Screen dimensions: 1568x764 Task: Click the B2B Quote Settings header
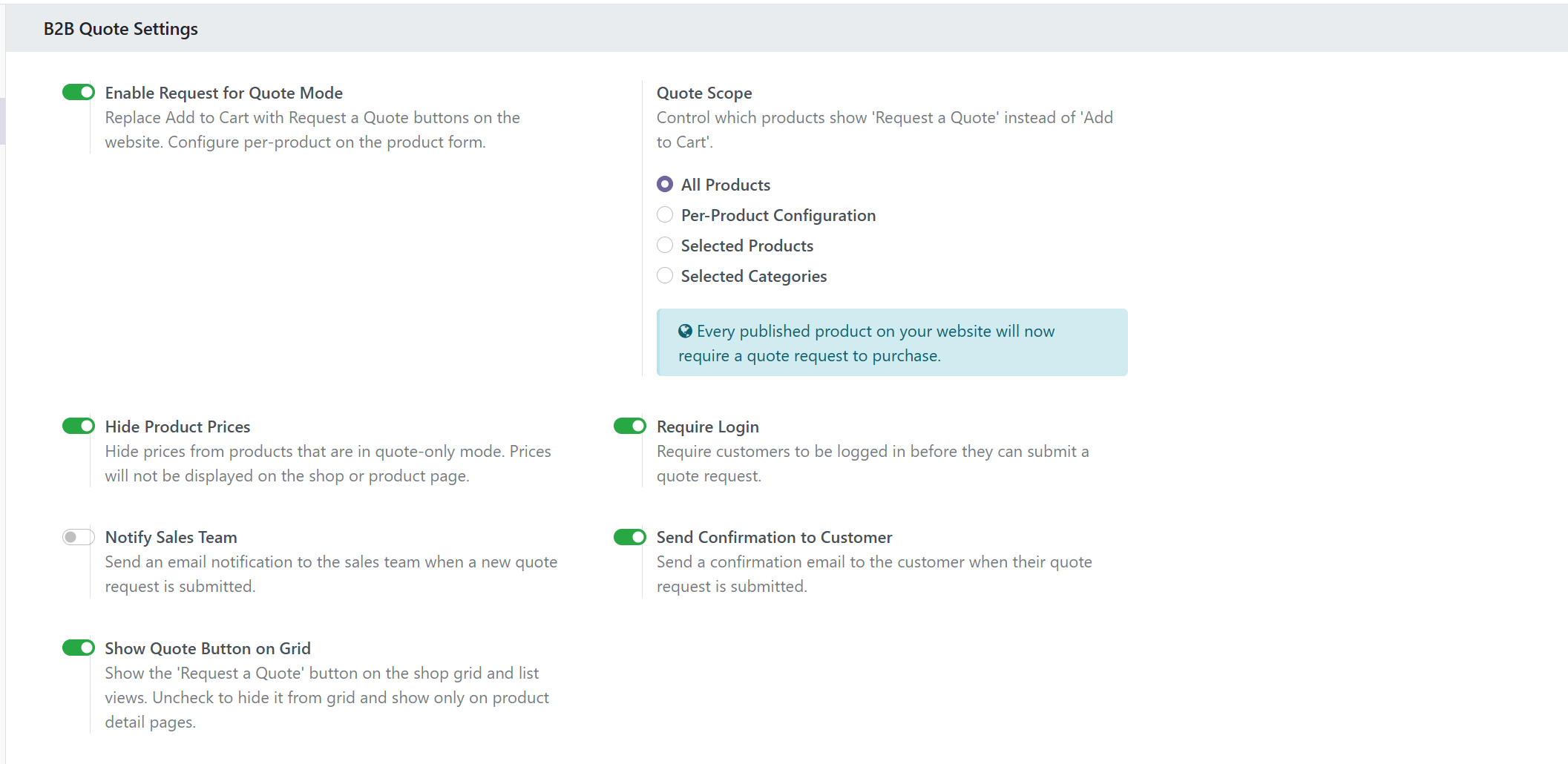click(121, 29)
